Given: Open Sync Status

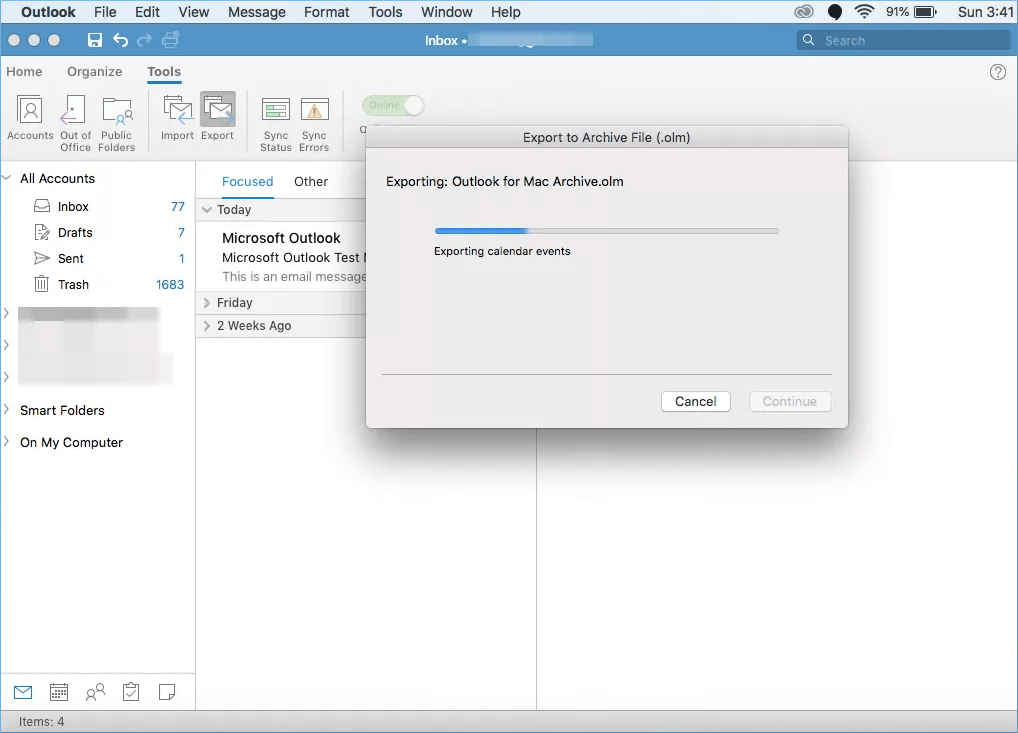Looking at the screenshot, I should (276, 123).
